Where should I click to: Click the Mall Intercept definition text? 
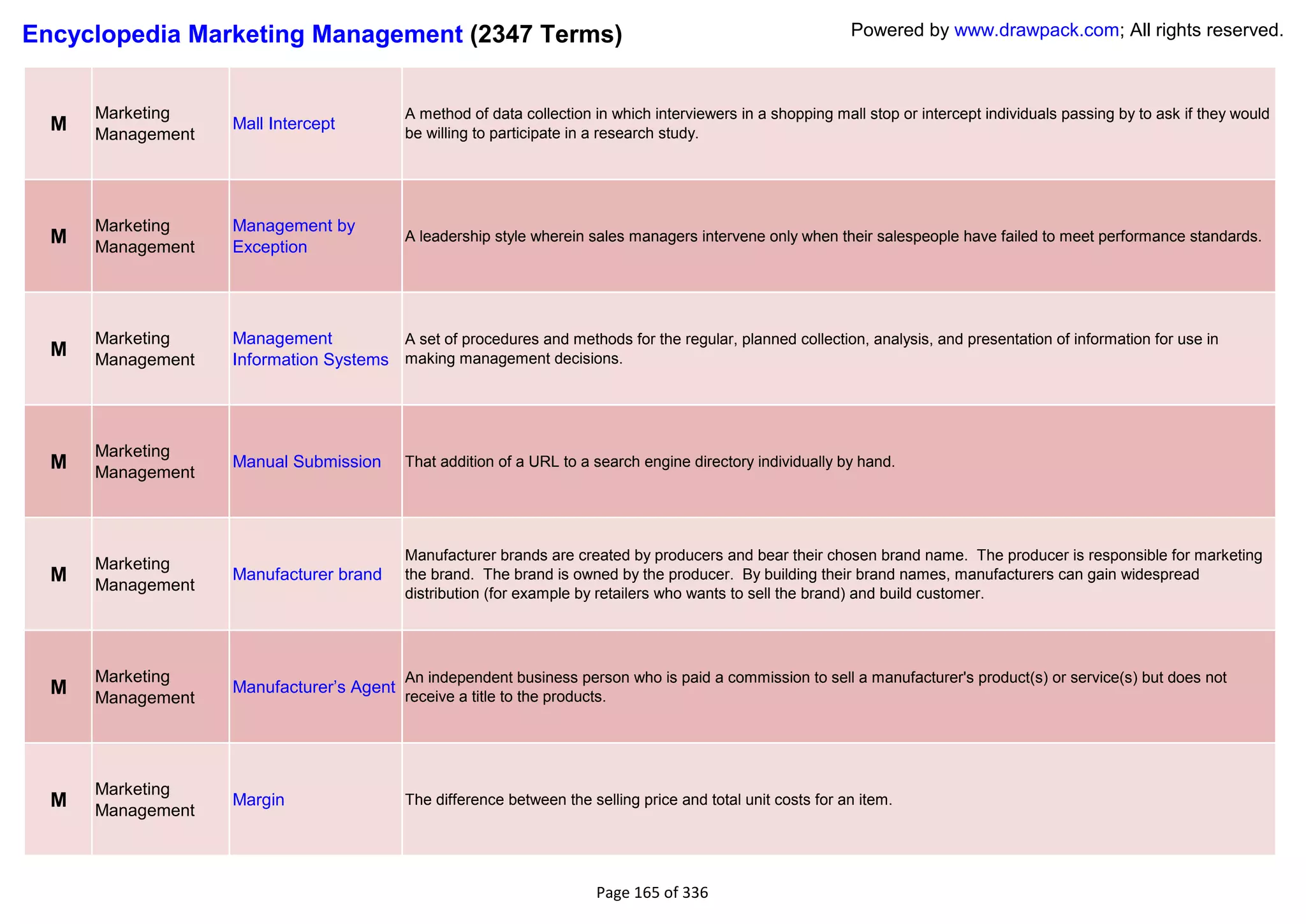(837, 124)
